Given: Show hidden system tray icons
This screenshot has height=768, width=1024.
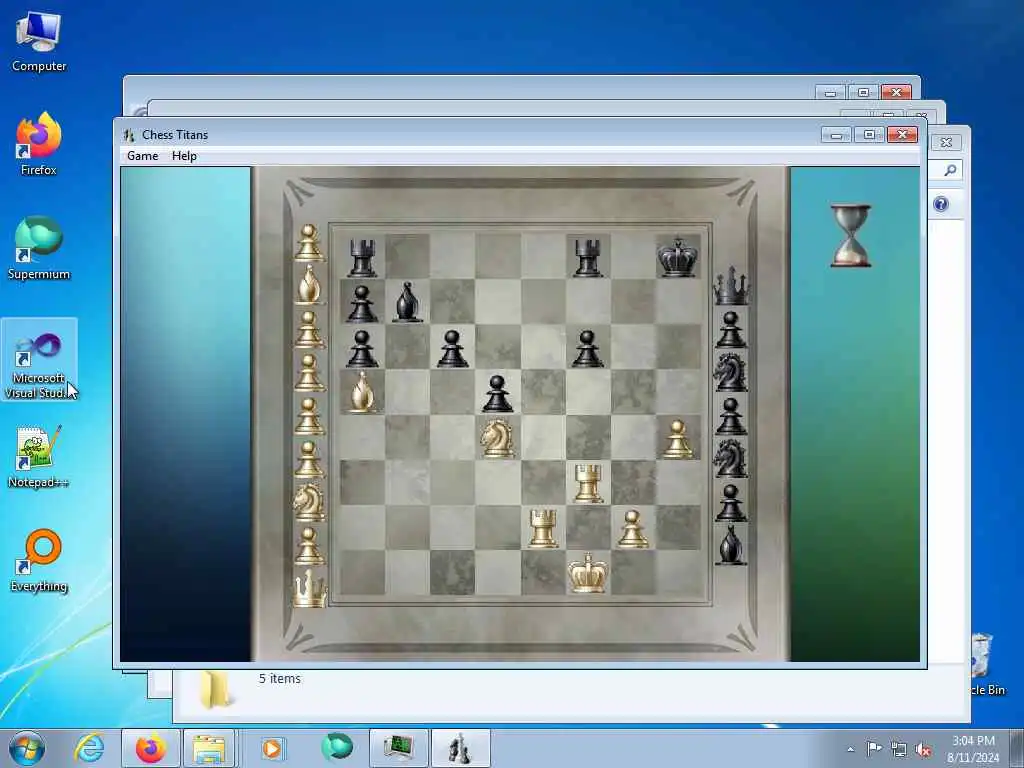Looking at the screenshot, I should pos(850,750).
